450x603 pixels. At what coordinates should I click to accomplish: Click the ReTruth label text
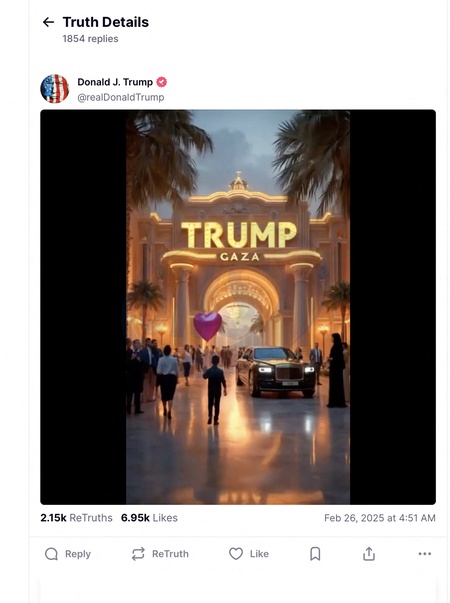170,554
